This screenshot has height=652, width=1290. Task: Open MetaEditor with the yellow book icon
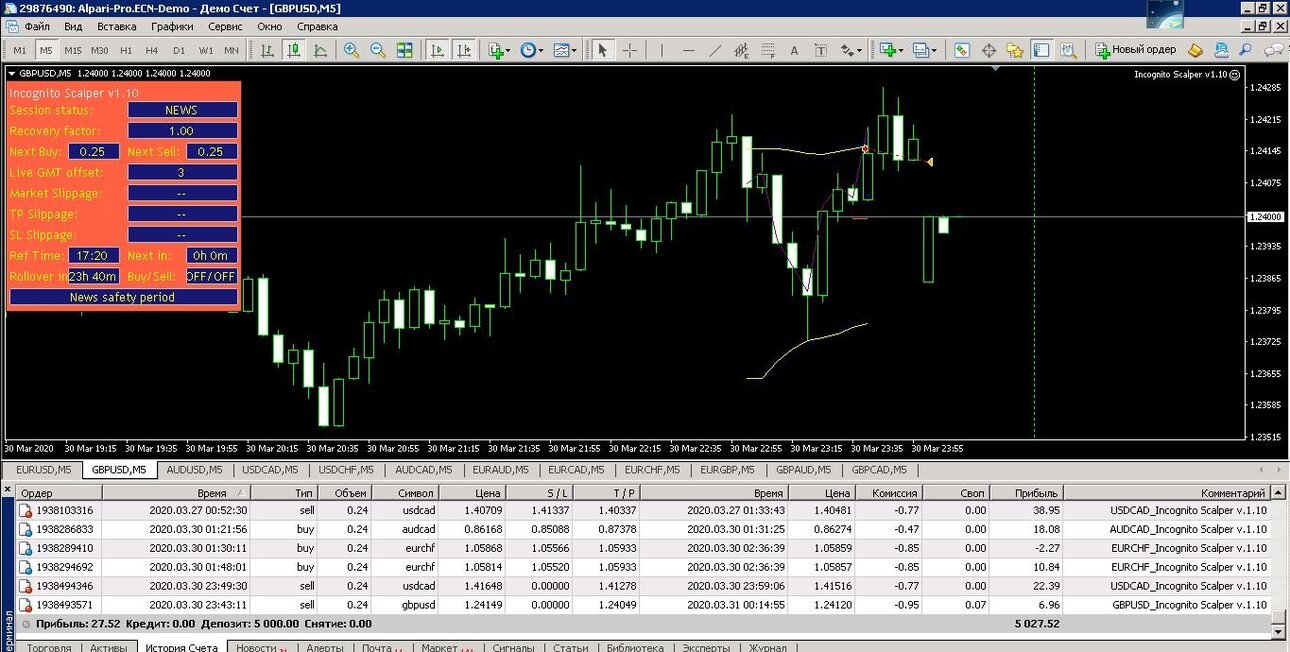pos(1195,50)
